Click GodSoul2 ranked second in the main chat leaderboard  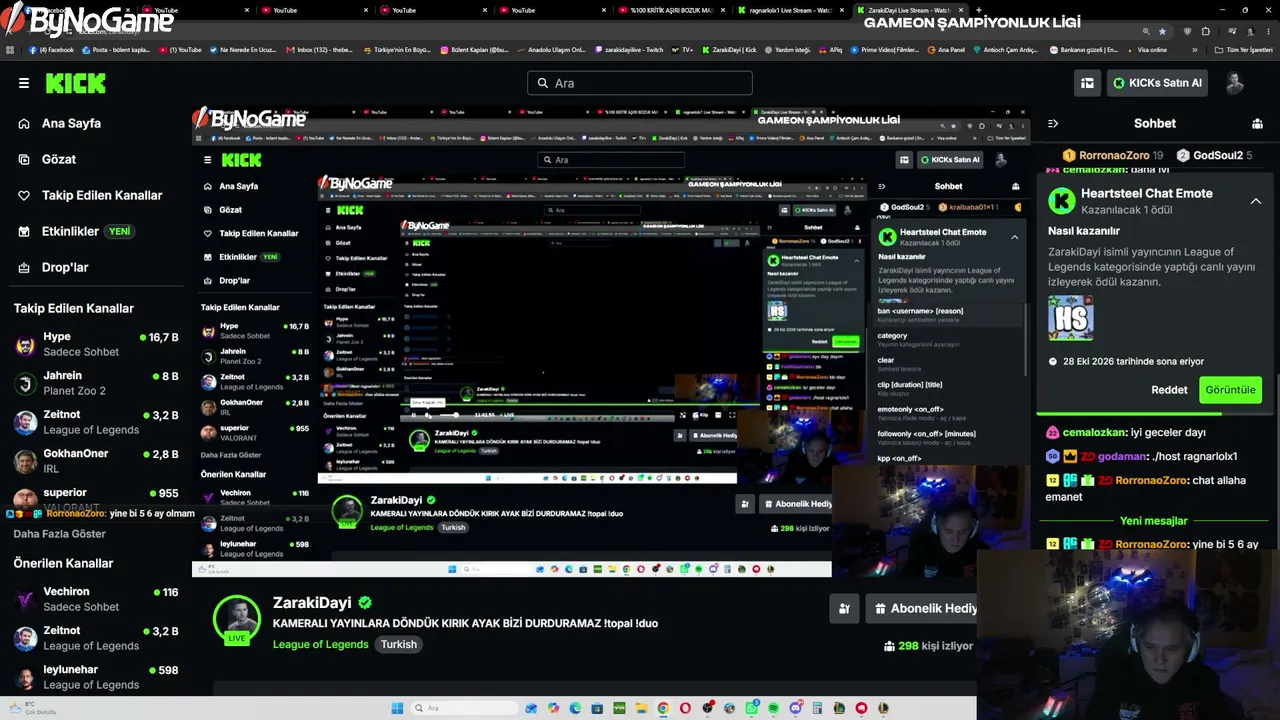(x=1214, y=155)
